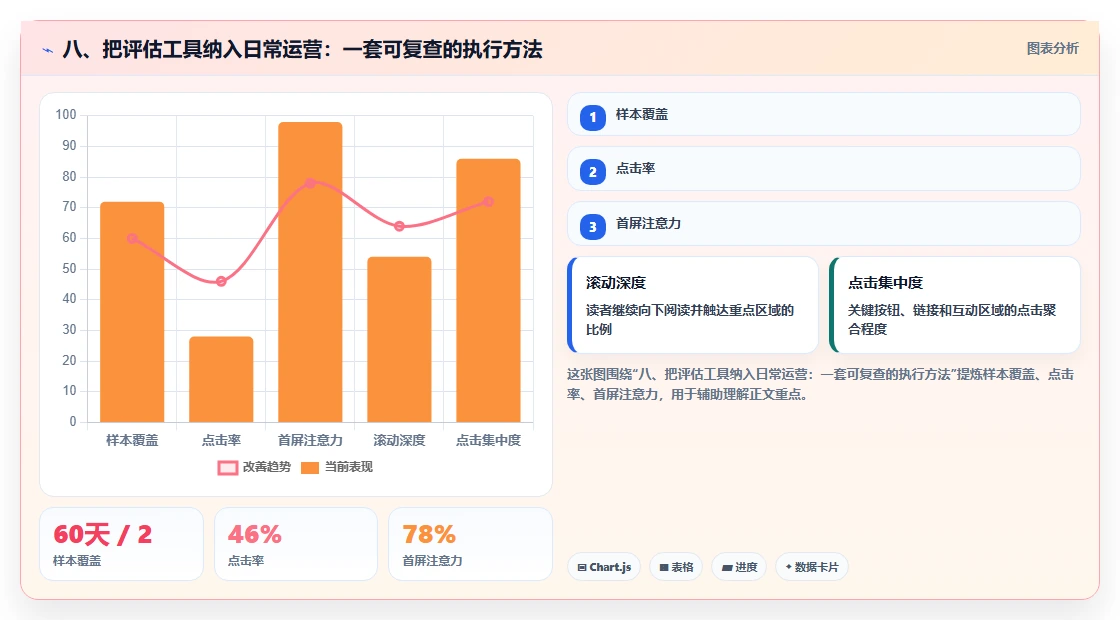This screenshot has height=620, width=1120.
Task: Click the trend line point above 点击率
Action: pos(221,281)
